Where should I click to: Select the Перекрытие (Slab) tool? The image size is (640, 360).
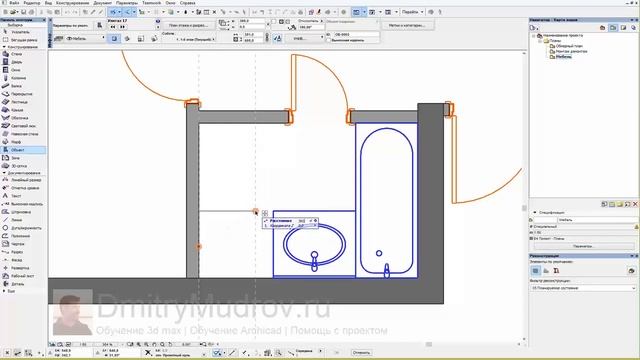point(23,94)
